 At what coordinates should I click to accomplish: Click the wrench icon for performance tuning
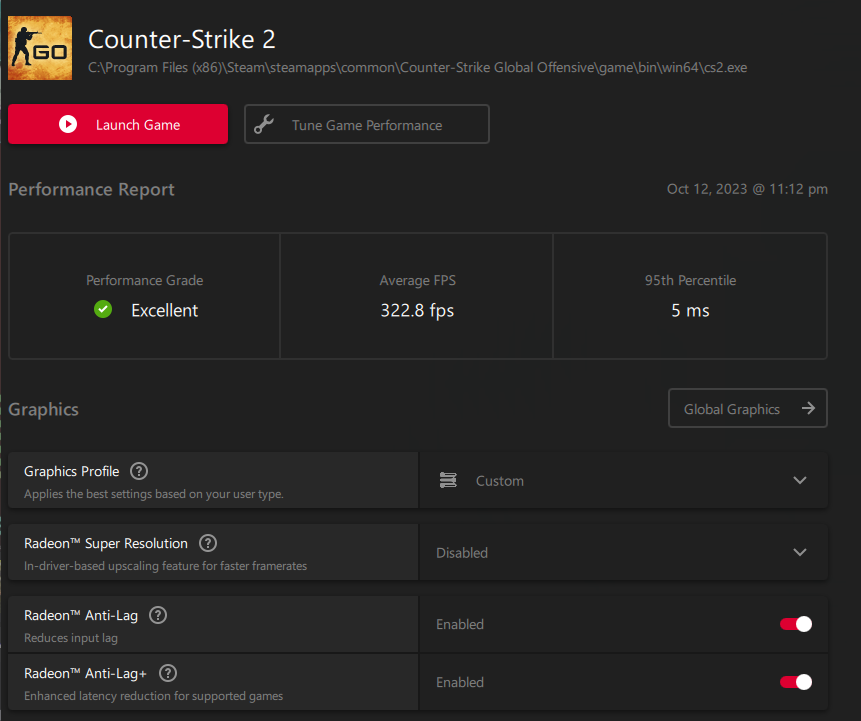(264, 125)
